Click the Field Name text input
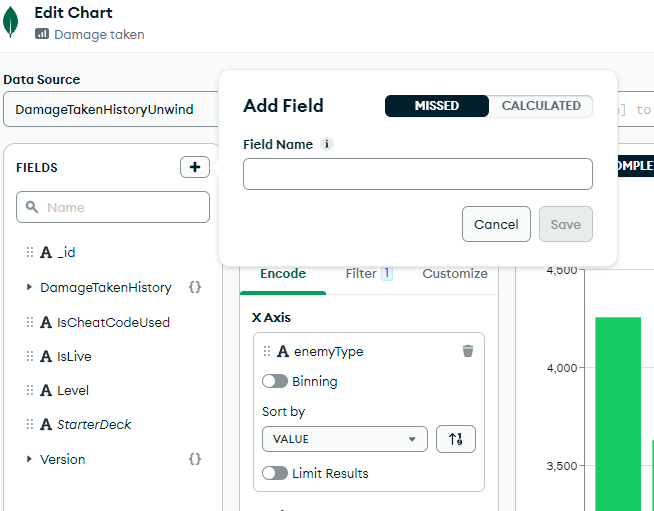654x511 pixels. tap(417, 174)
